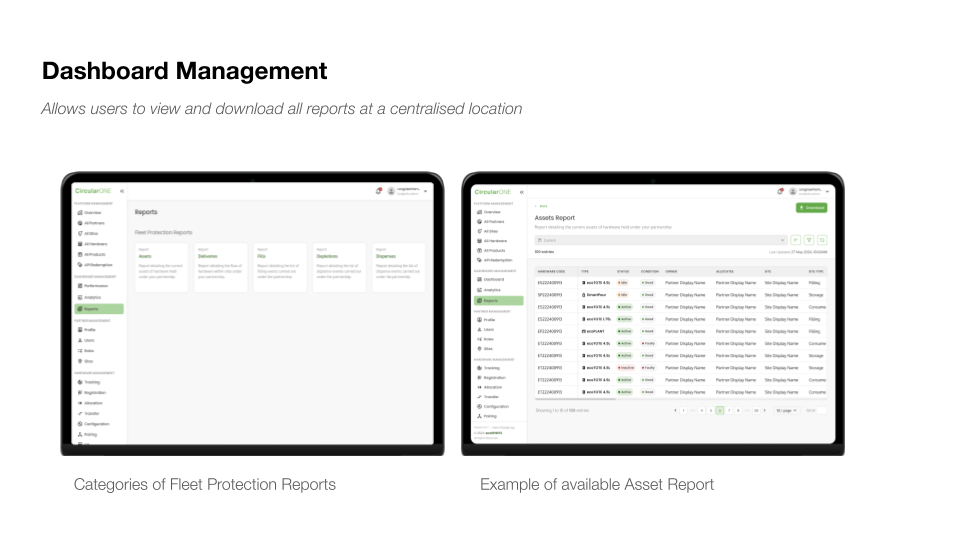Select Configuration in the Reports screen sidebar

coord(93,424)
